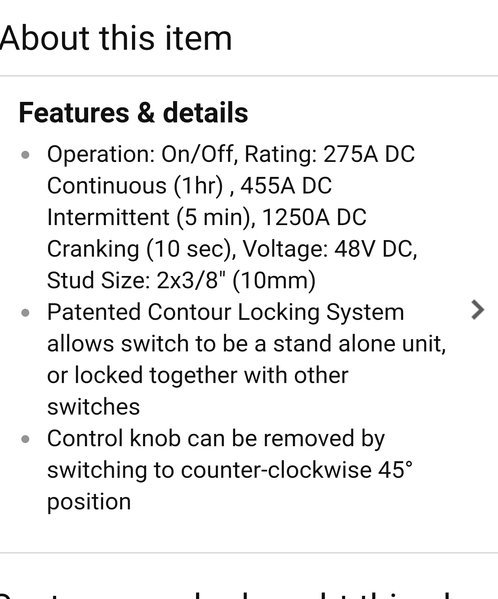
Task: Tap 'Intermittent (5 min), 1250A DC' text
Action: (x=207, y=218)
